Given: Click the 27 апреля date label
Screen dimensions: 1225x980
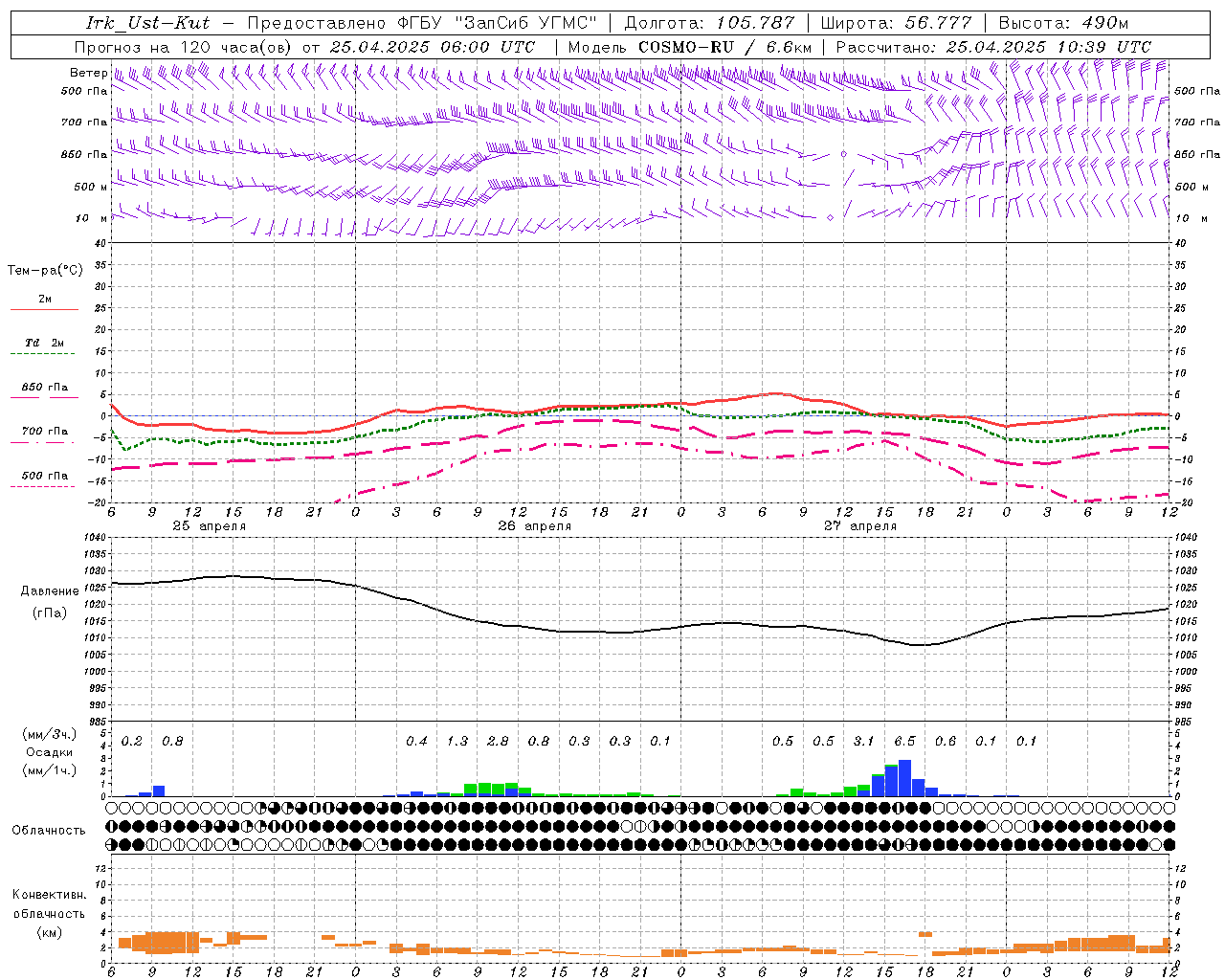Looking at the screenshot, I should [860, 526].
